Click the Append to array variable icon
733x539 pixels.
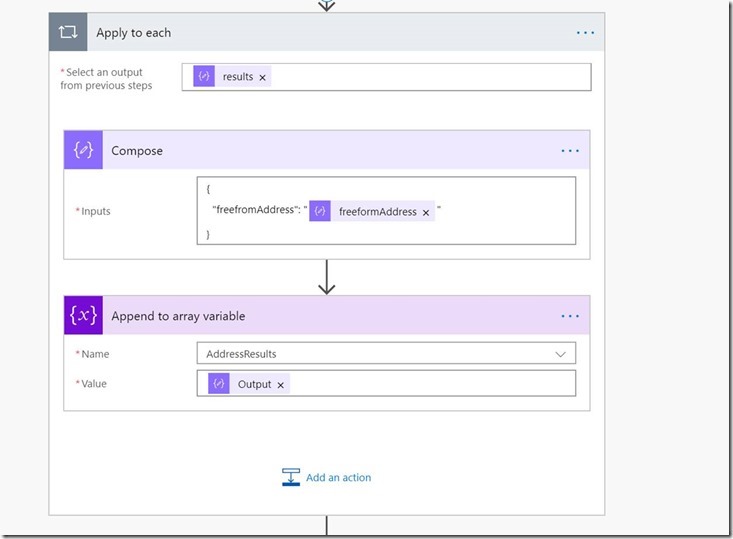83,316
